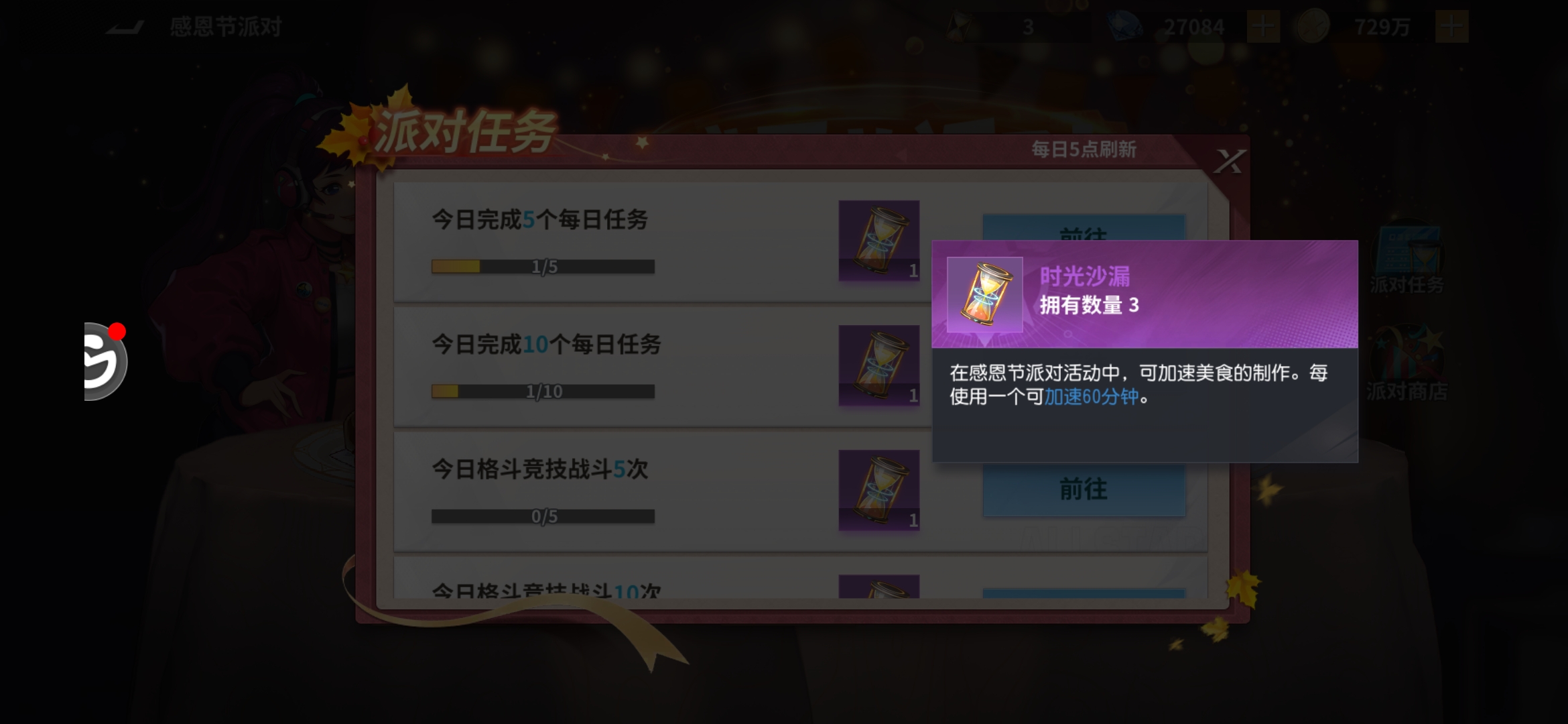The image size is (1568, 724).
Task: Go back using the top-left arrow
Action: coord(125,27)
